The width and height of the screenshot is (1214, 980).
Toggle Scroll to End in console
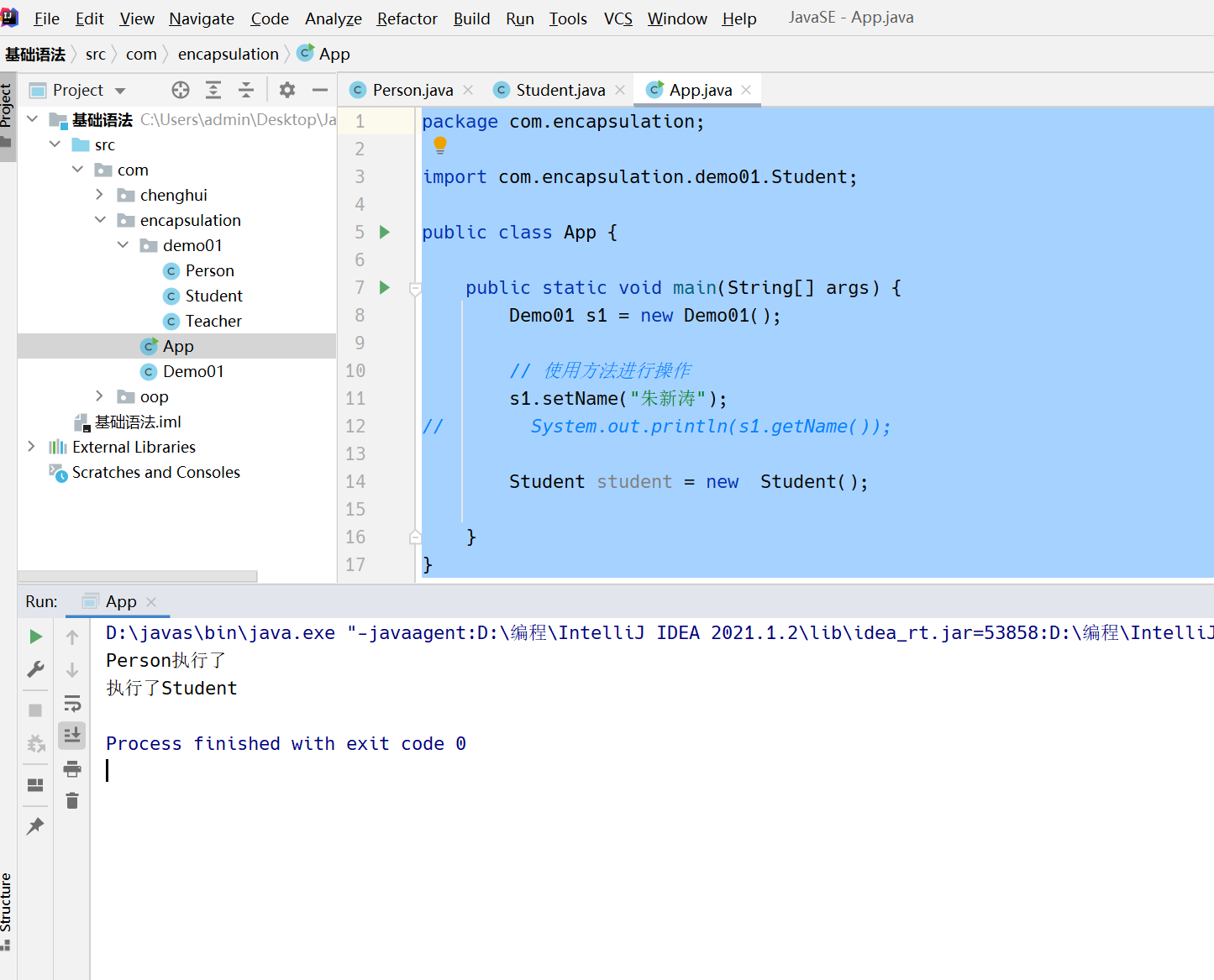72,736
